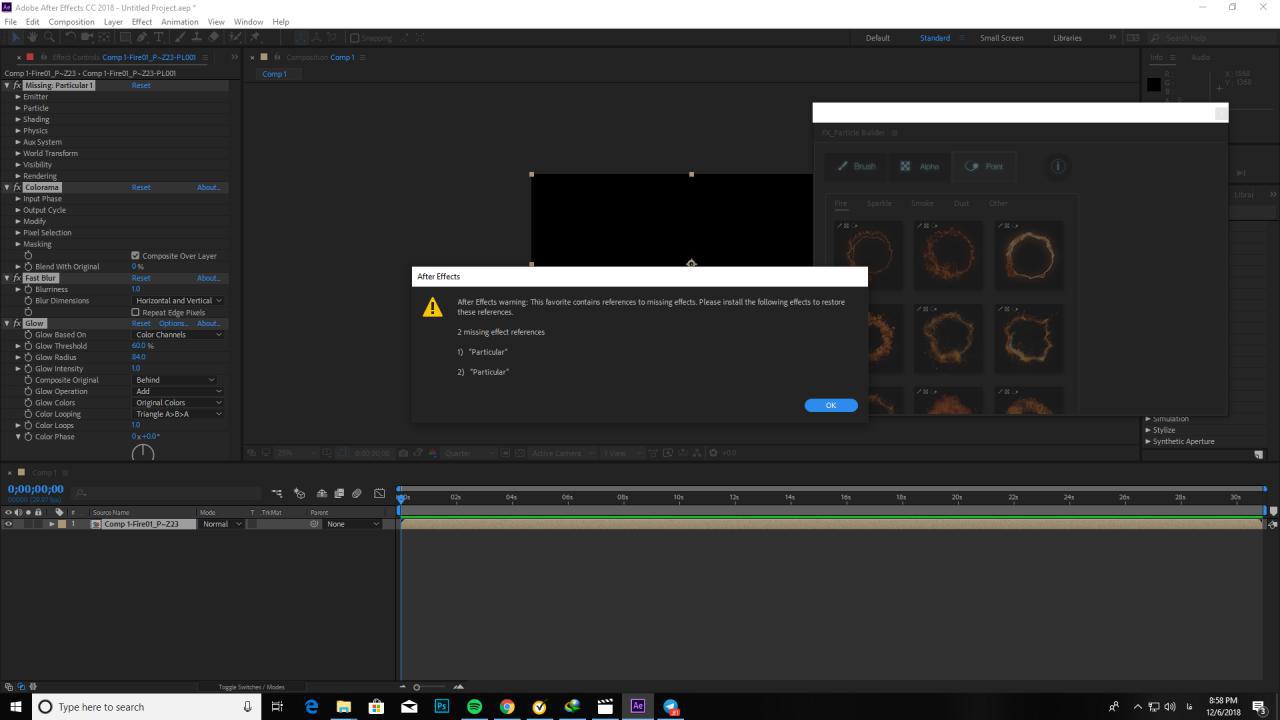Toggle the Colorama fx enable switch

click(17, 187)
